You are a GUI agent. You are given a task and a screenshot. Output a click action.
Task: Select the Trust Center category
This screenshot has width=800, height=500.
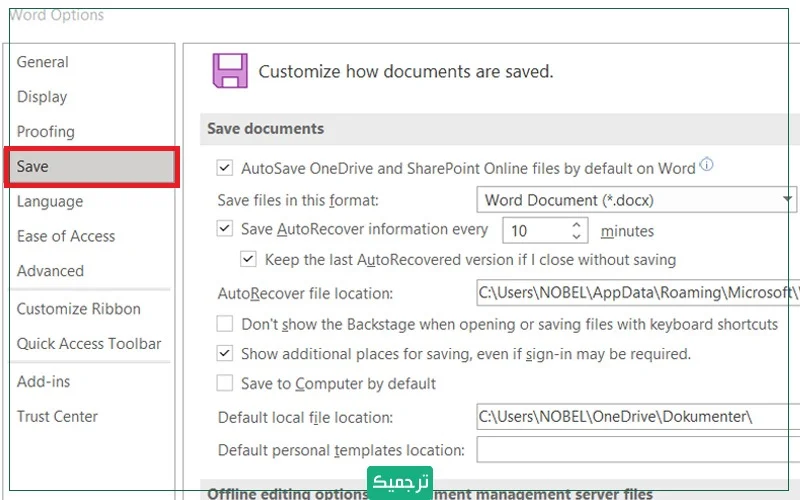[58, 416]
